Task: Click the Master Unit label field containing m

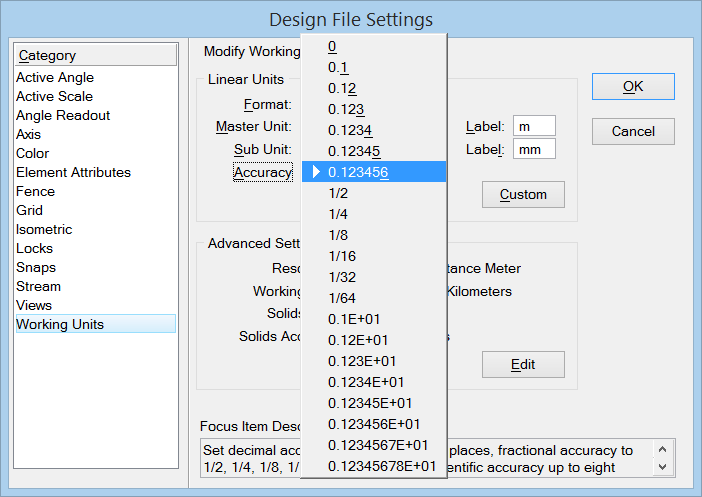Action: tap(534, 127)
